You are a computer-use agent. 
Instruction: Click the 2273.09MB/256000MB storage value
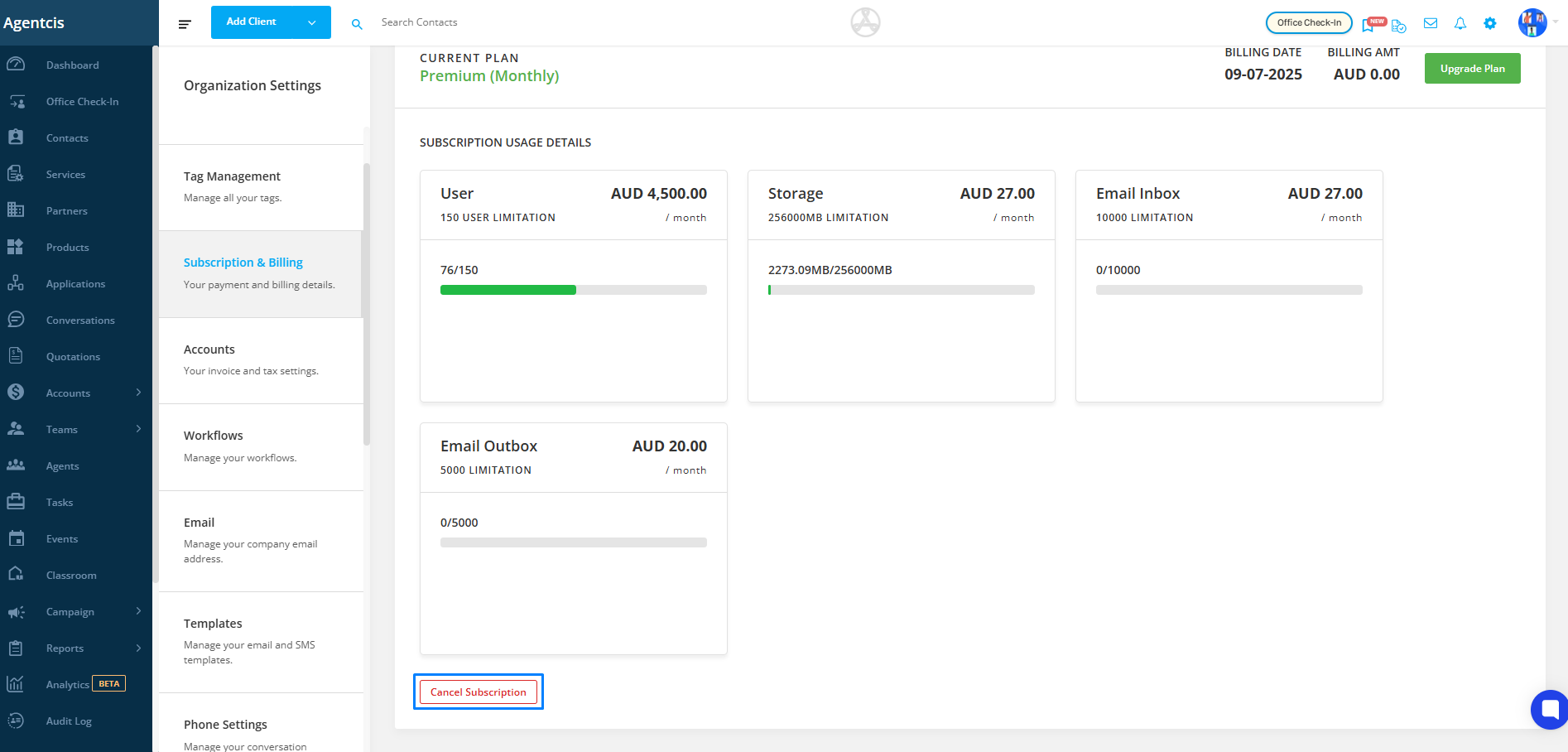830,270
